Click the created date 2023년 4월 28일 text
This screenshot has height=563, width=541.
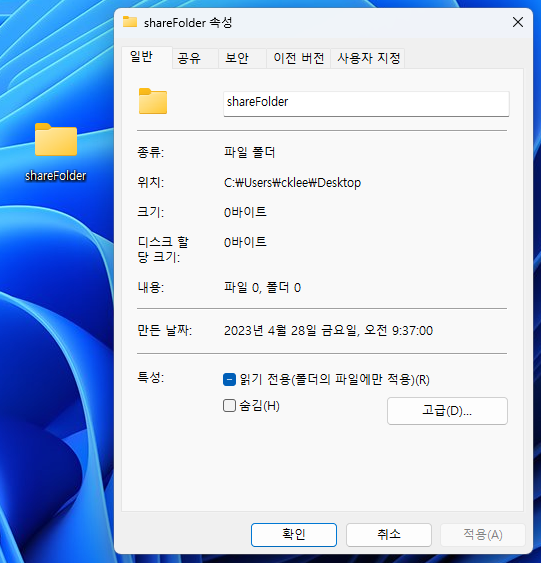tap(328, 330)
